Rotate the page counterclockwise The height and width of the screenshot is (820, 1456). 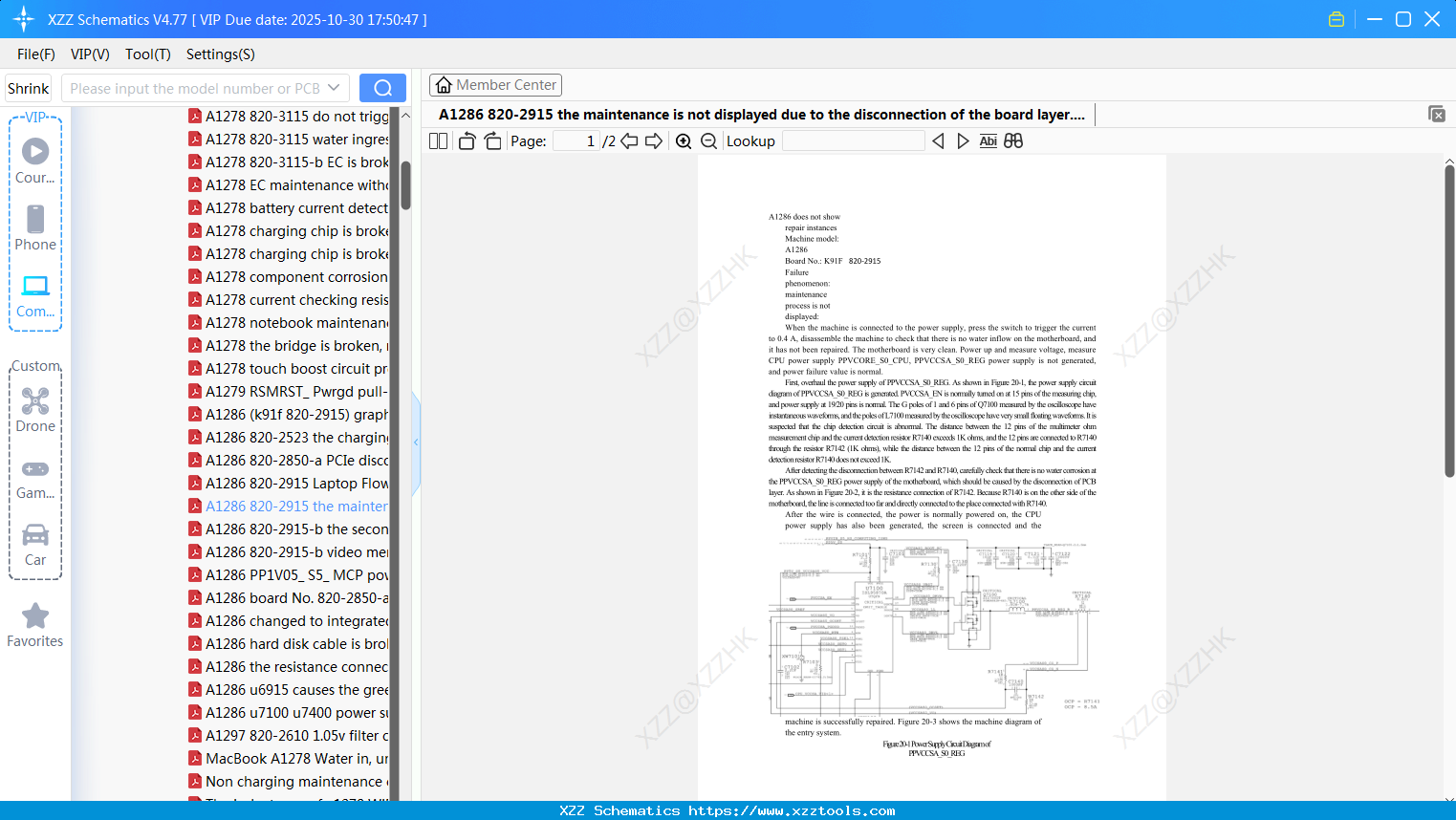click(x=467, y=141)
